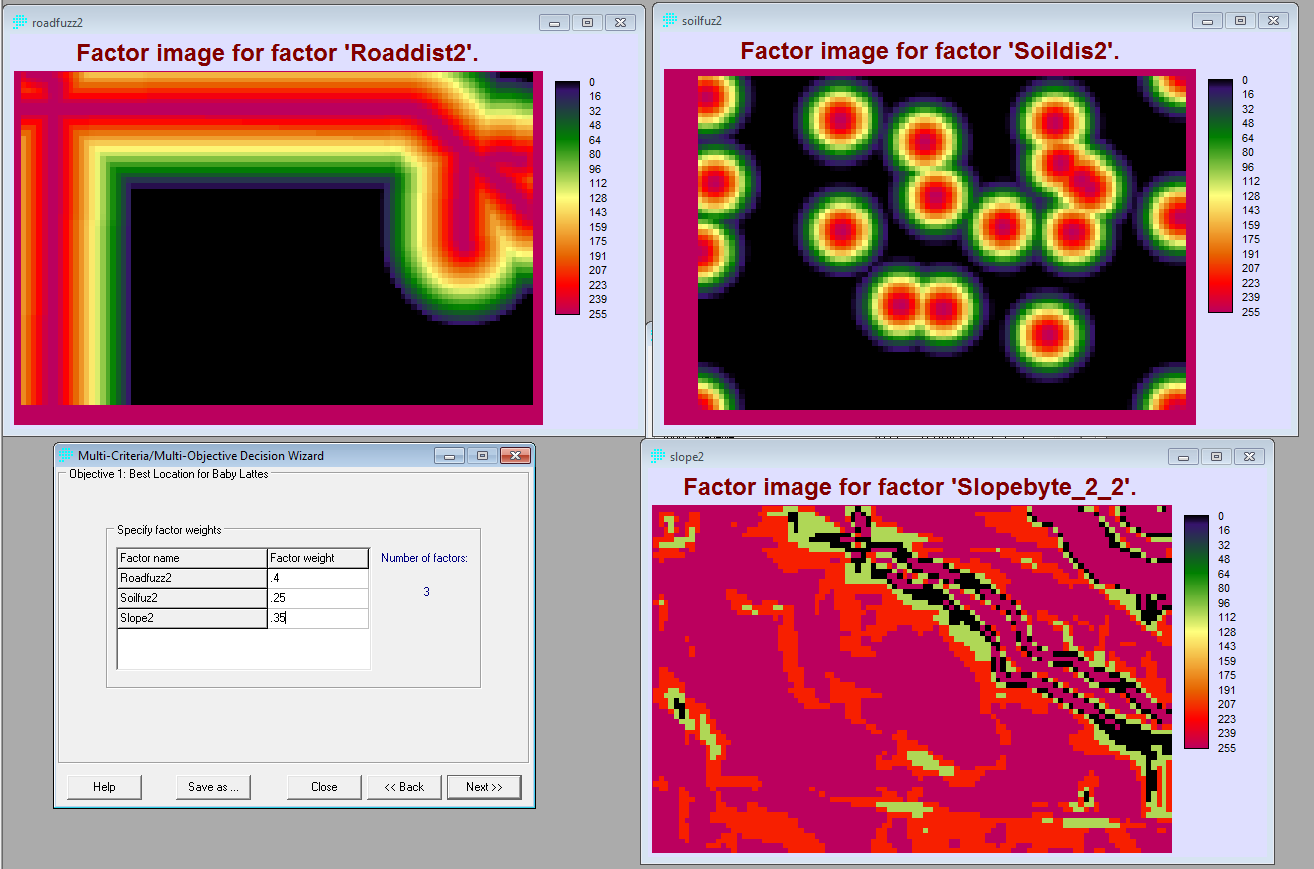Save the wizard settings with Save as ...
Viewport: 1314px width, 869px height.
pos(212,787)
